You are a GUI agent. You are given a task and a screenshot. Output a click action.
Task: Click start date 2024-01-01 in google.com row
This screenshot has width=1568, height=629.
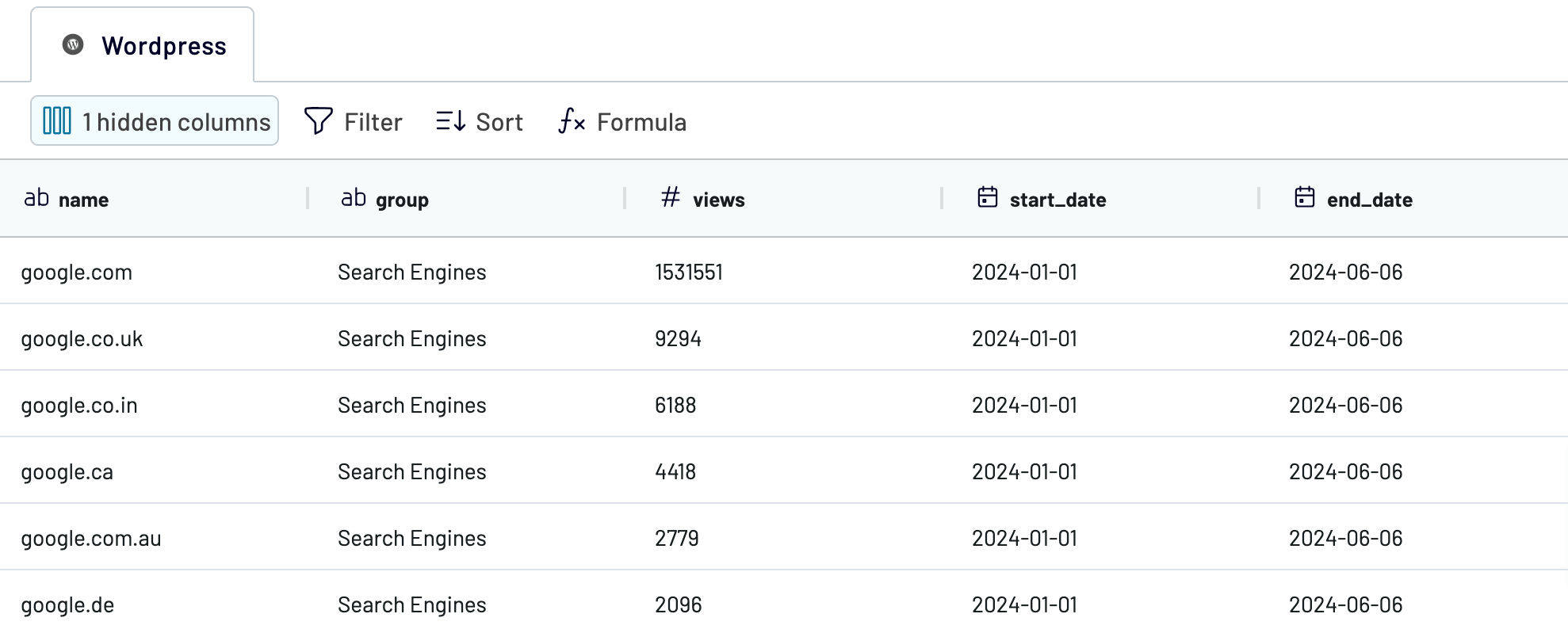[x=1025, y=273]
